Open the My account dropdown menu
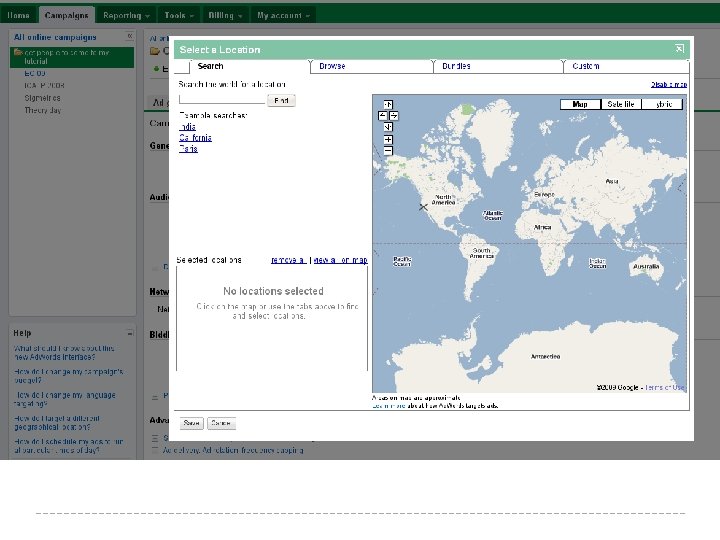720x540 pixels. pyautogui.click(x=283, y=16)
